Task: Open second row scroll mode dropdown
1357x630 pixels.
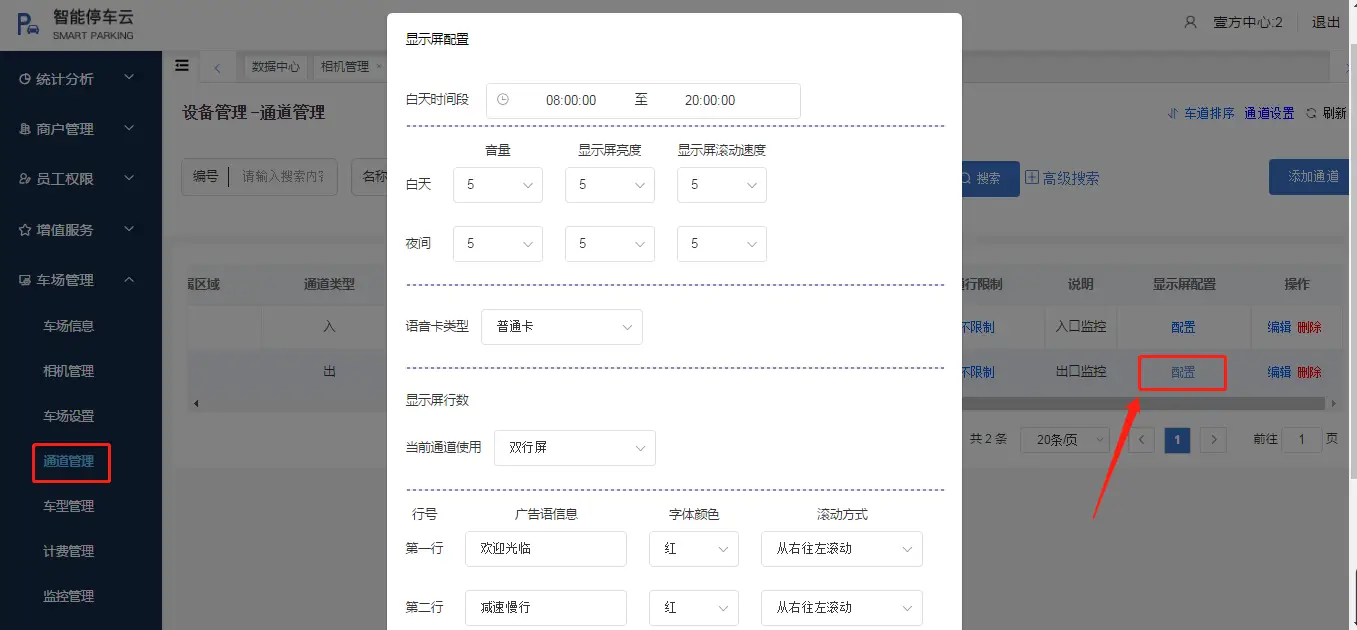Action: coord(841,607)
